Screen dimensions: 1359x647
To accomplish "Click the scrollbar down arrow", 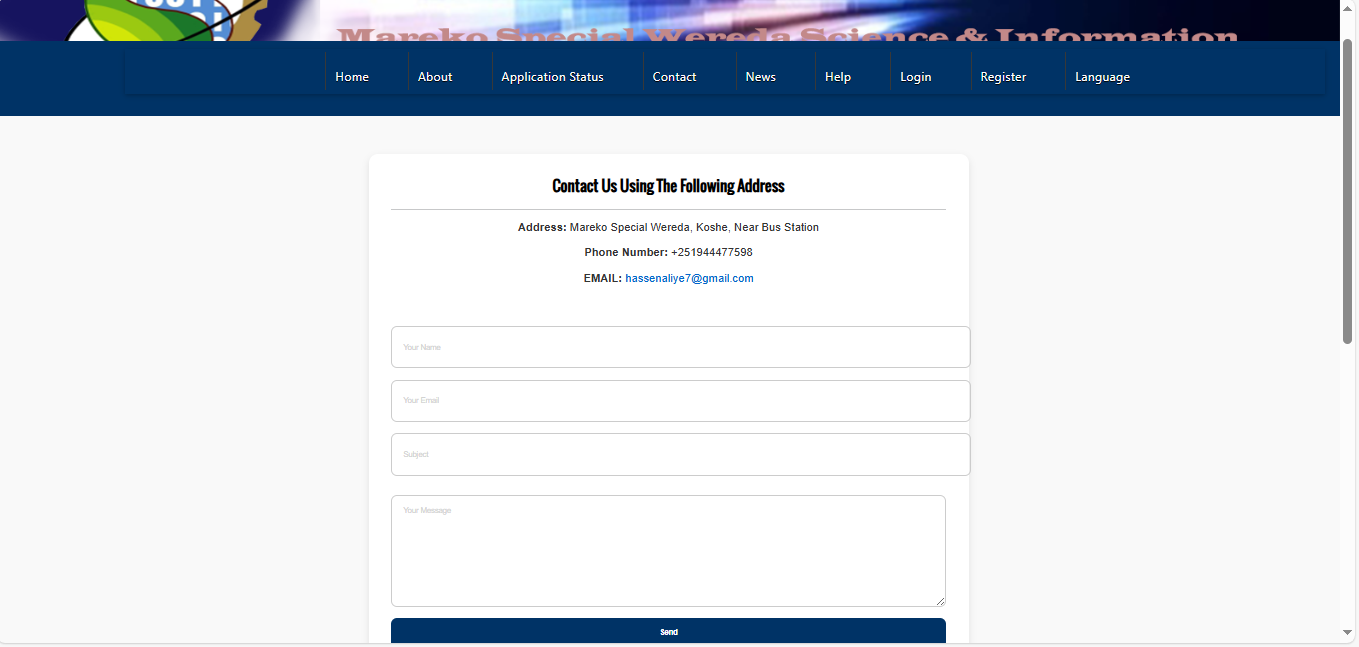I will pyautogui.click(x=1348, y=633).
